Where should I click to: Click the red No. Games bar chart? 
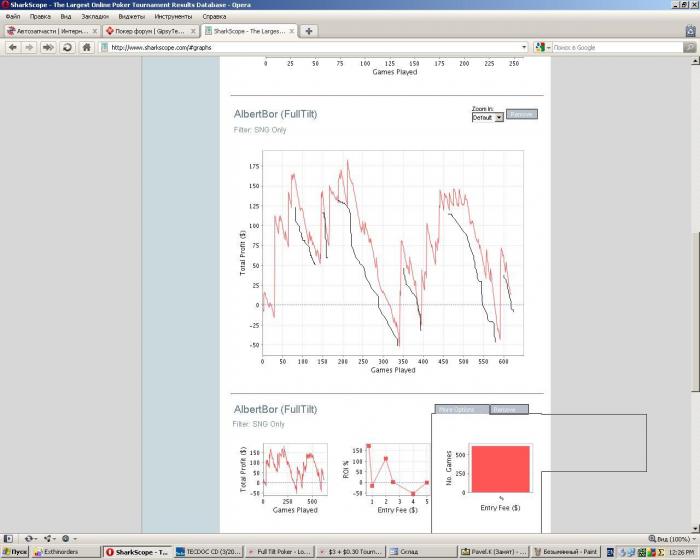click(x=500, y=469)
